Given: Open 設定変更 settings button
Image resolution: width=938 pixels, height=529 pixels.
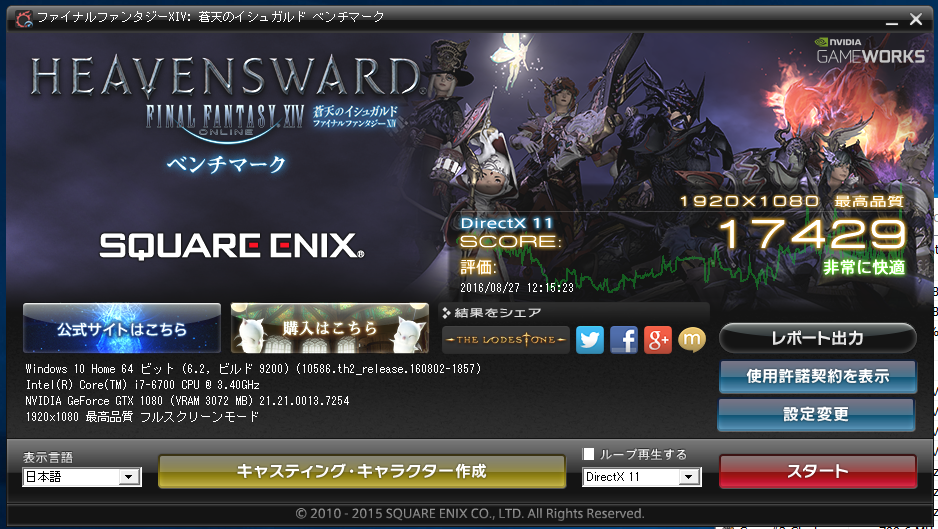Looking at the screenshot, I should (x=816, y=414).
